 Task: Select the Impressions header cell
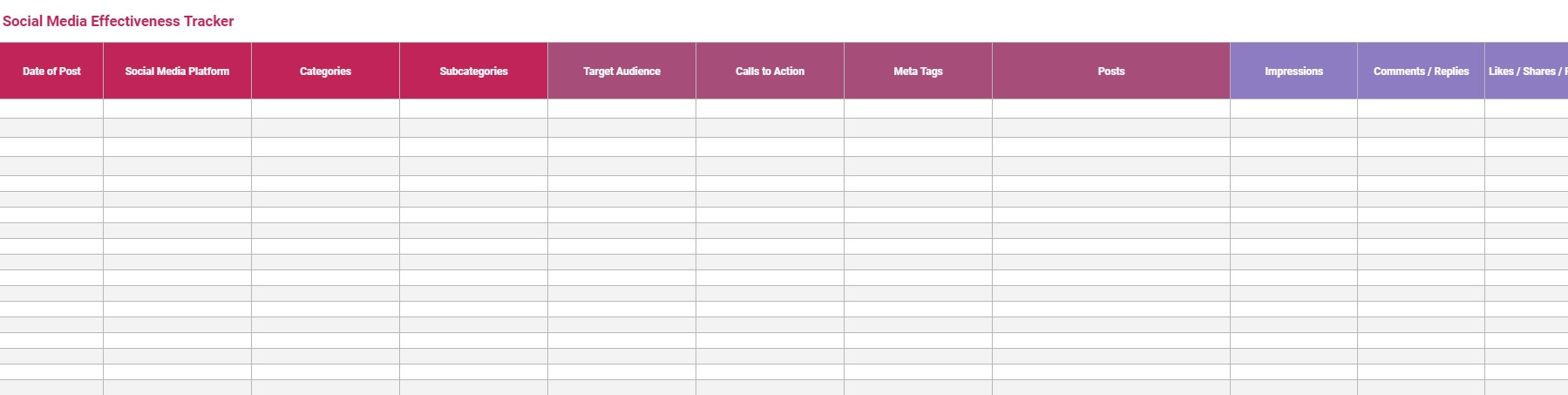(x=1293, y=71)
